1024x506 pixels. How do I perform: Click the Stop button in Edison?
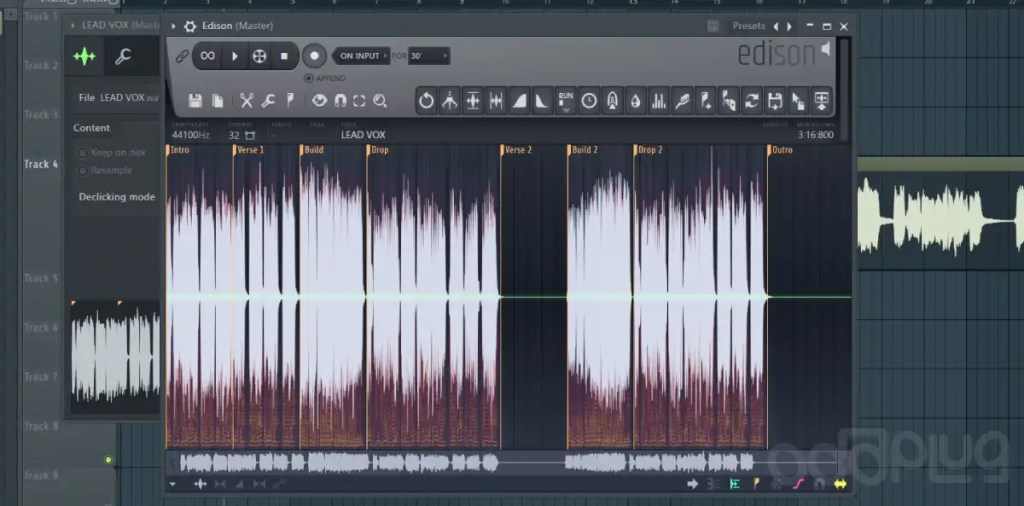click(x=284, y=56)
